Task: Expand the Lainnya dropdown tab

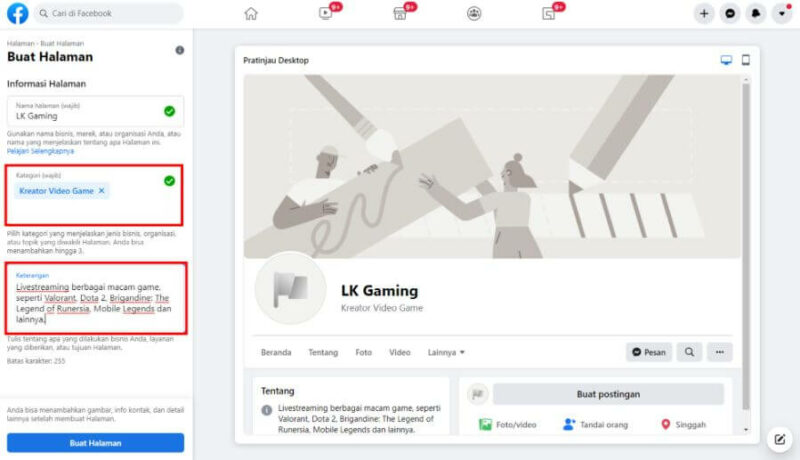Action: click(x=446, y=352)
